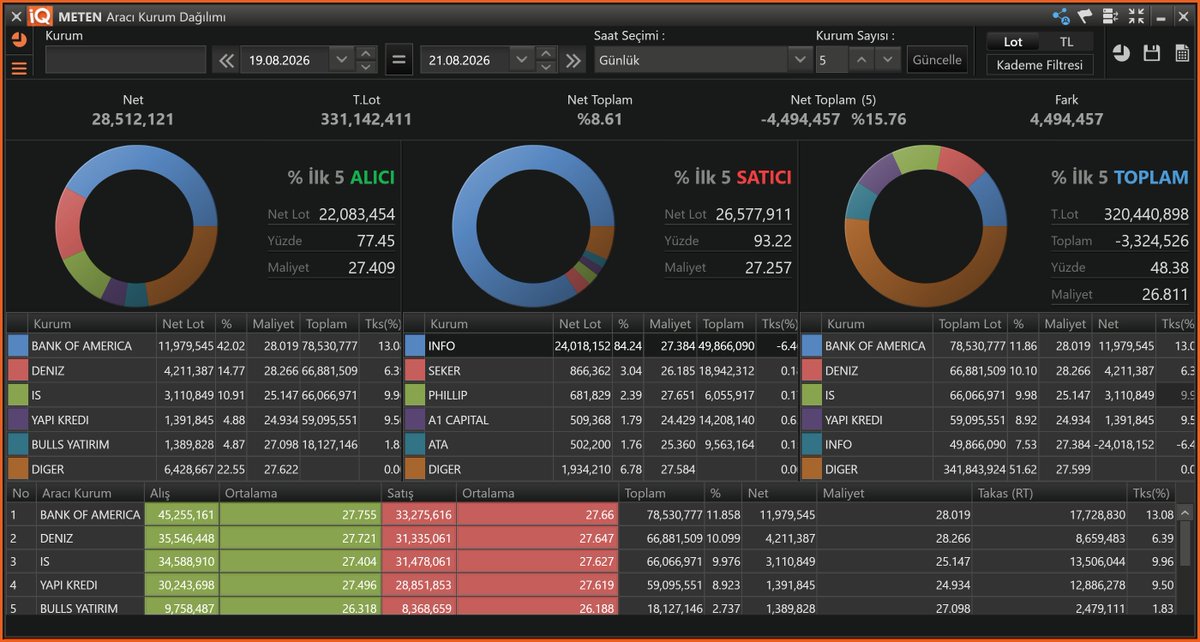Click the Kurum Sayısı value field
Image resolution: width=1200 pixels, height=642 pixels.
pyautogui.click(x=832, y=60)
